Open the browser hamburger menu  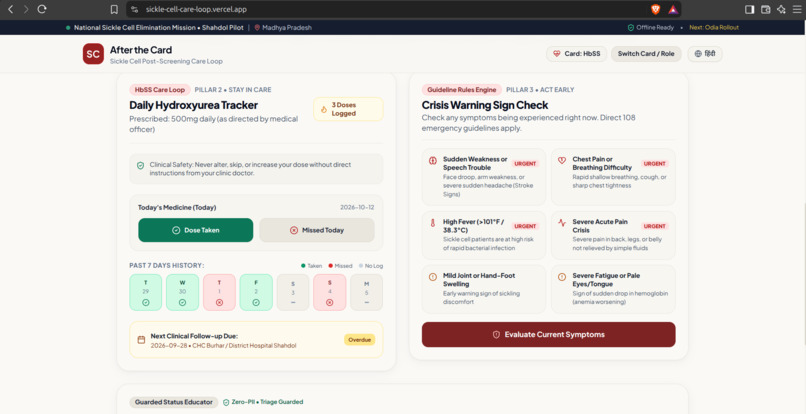(797, 9)
